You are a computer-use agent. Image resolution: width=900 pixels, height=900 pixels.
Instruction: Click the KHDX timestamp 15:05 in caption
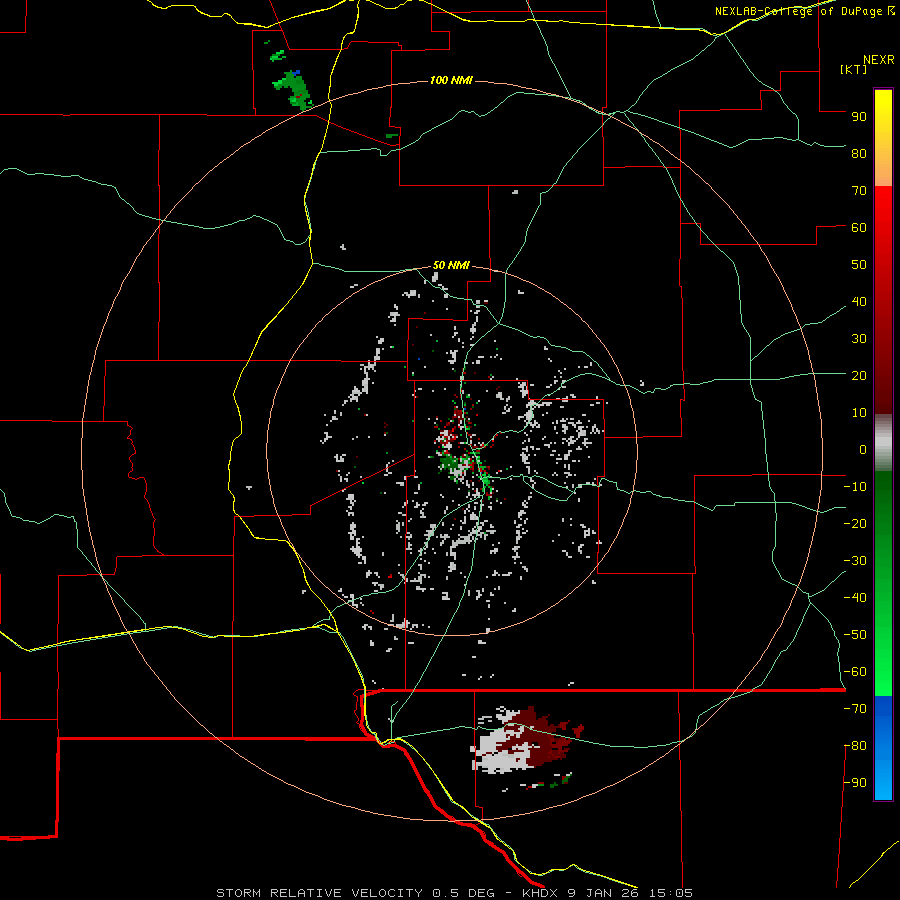click(x=671, y=893)
